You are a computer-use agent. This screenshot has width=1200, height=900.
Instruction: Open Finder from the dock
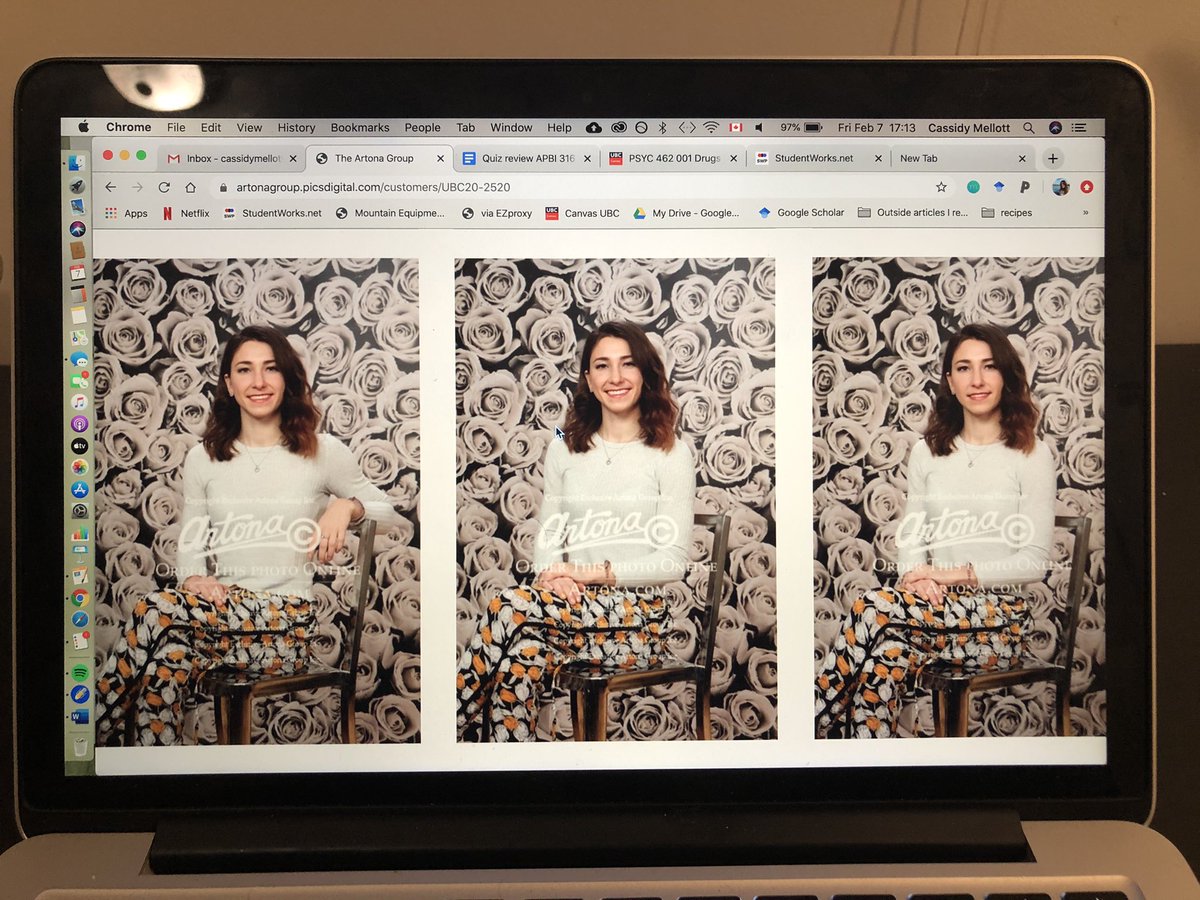pos(78,163)
